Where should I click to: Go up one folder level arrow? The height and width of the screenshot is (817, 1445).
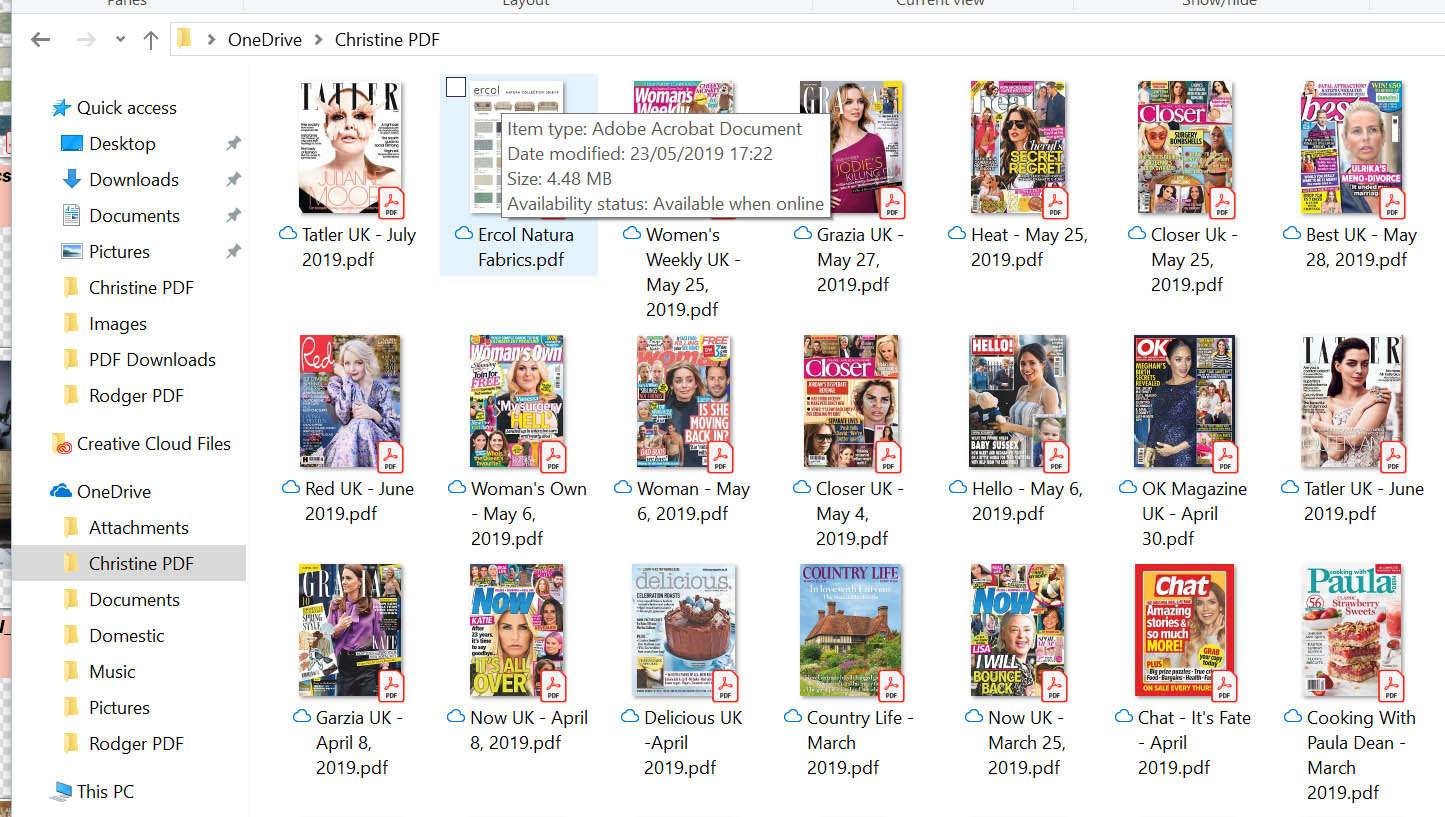(x=150, y=40)
